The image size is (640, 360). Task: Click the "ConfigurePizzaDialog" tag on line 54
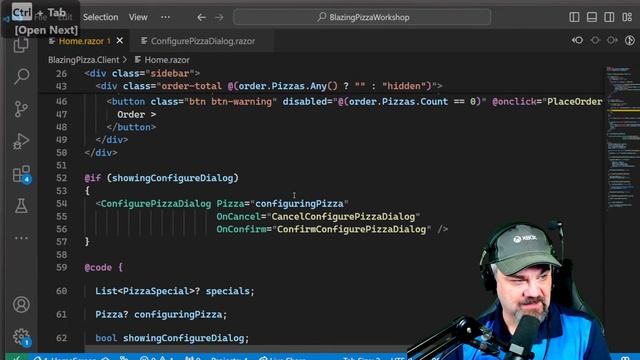(x=156, y=204)
